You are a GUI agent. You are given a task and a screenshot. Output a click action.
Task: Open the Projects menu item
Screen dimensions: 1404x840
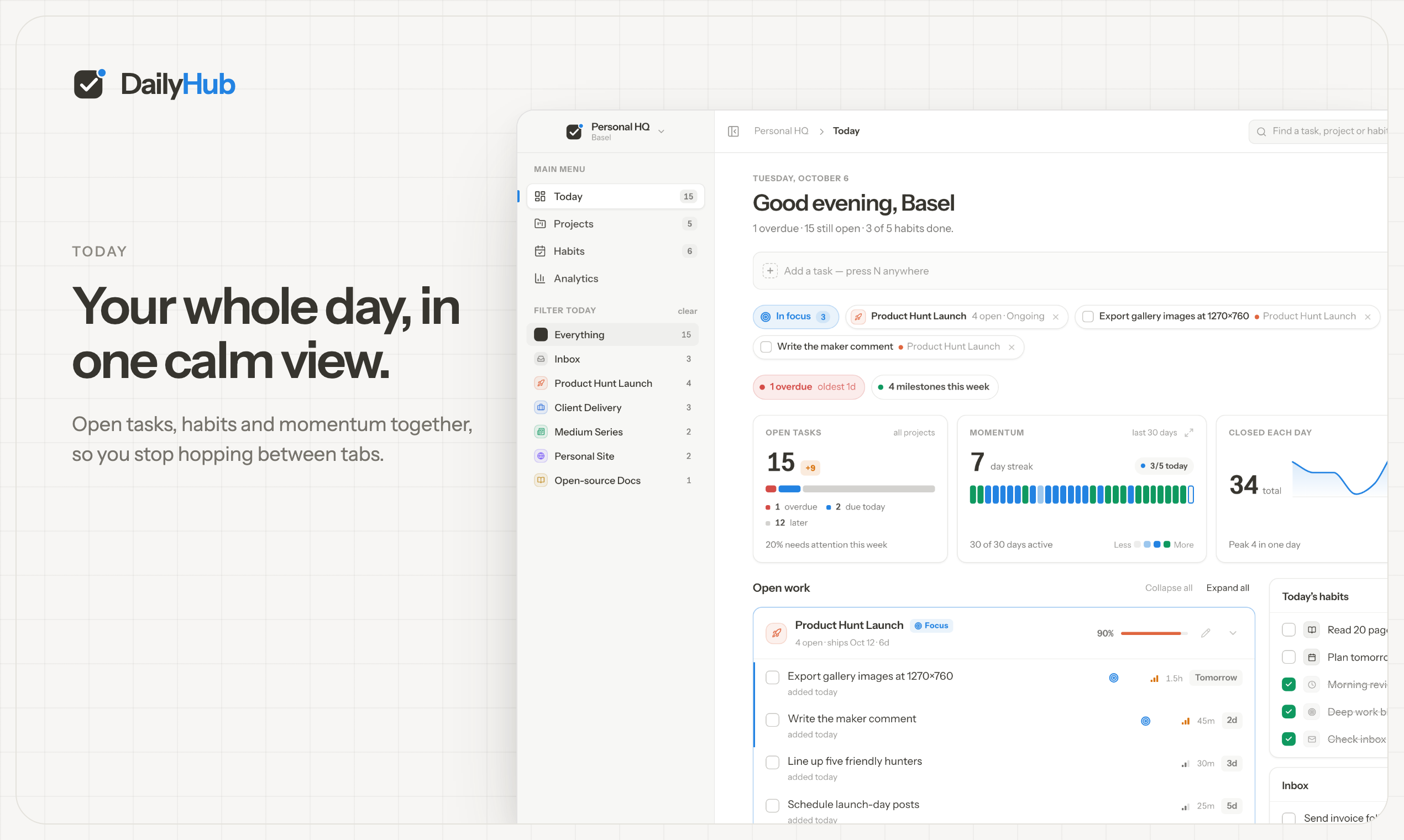pos(615,224)
